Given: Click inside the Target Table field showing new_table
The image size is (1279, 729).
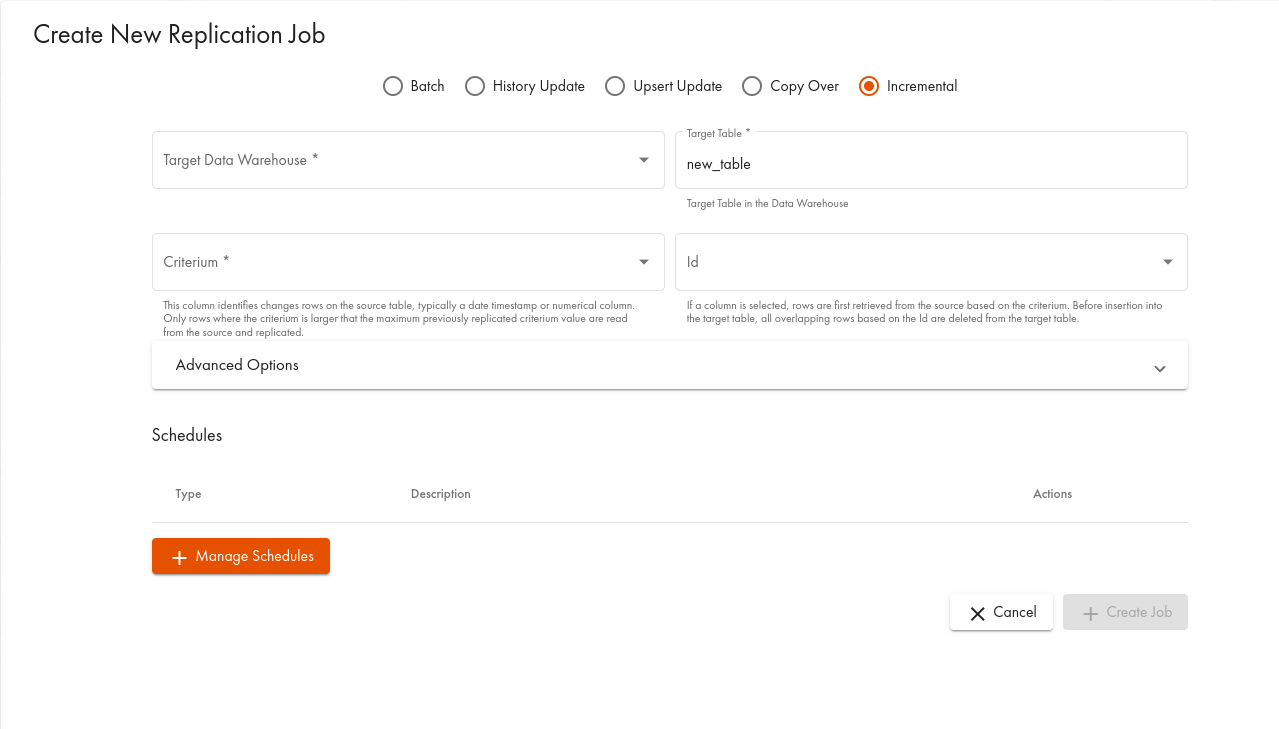Looking at the screenshot, I should pos(930,164).
